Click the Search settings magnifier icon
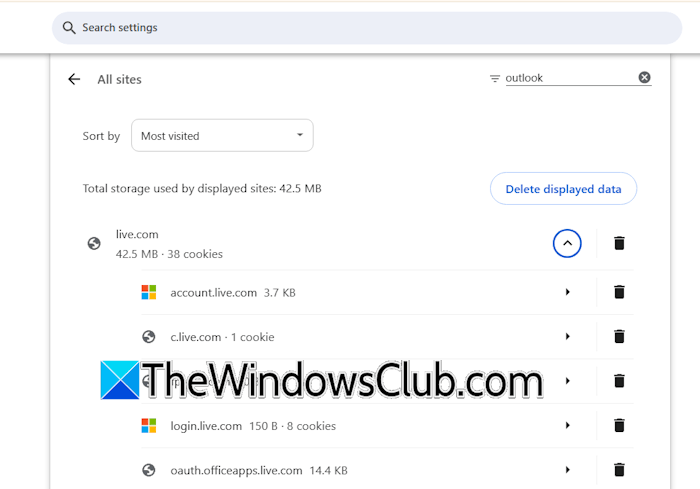Viewport: 700px width, 489px height. pos(69,28)
